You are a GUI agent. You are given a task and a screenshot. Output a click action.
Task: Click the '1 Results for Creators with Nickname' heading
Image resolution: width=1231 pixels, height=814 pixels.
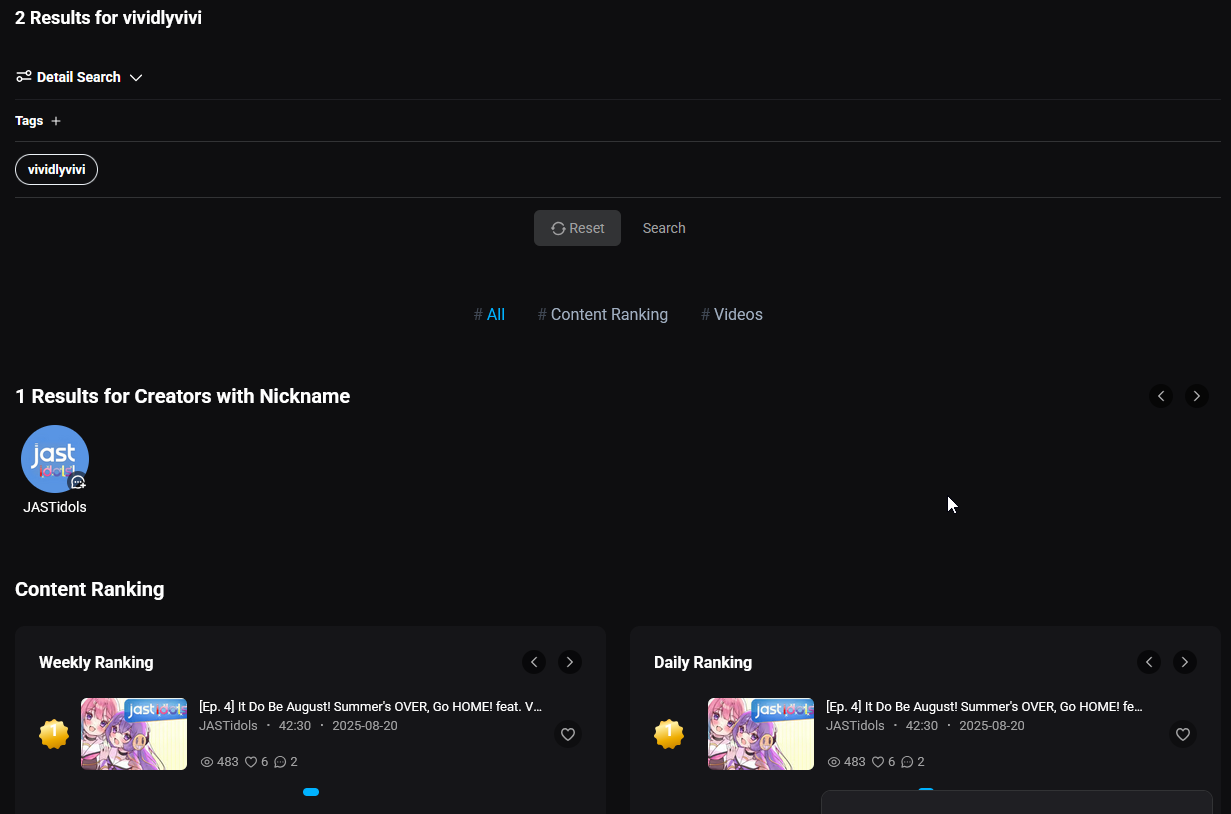point(183,396)
